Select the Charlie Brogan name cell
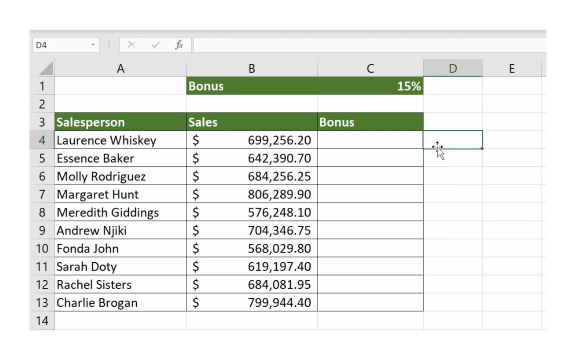This screenshot has height=360, width=576. (x=120, y=302)
